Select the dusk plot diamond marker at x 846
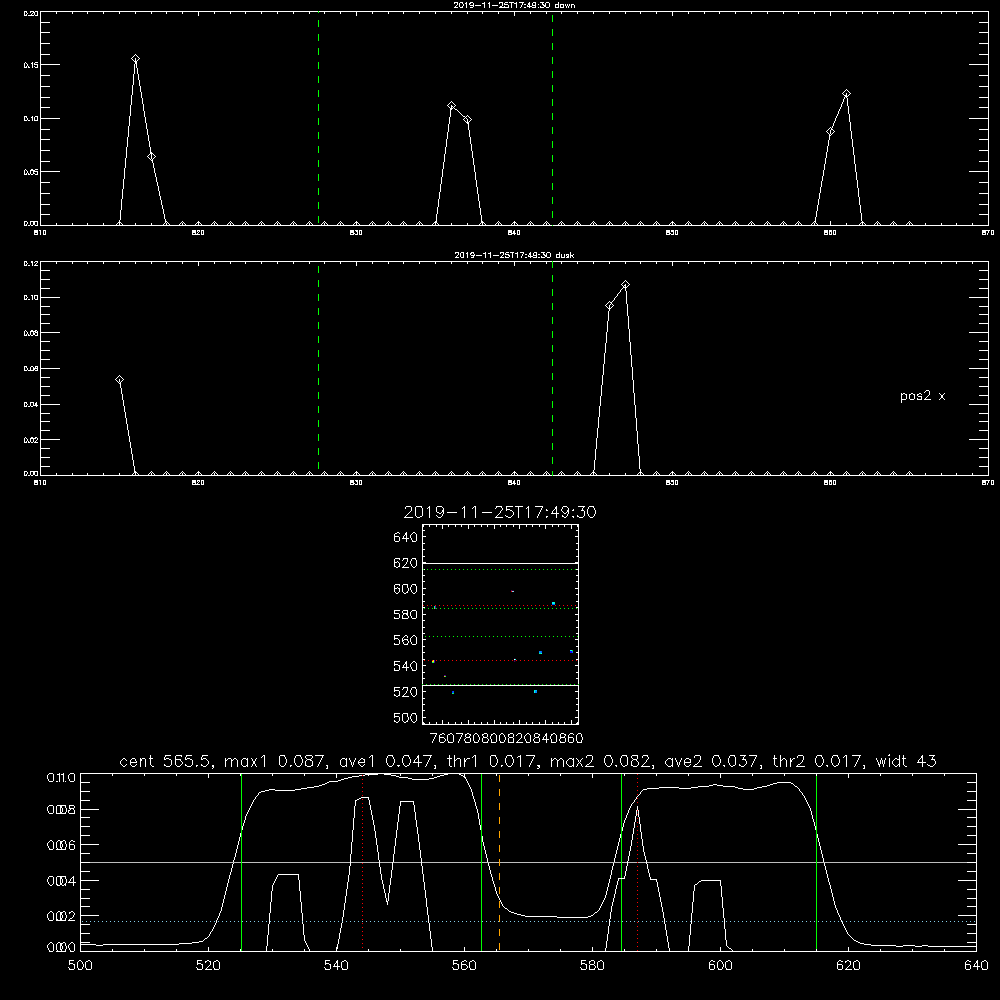This screenshot has width=1000, height=1000. point(610,306)
